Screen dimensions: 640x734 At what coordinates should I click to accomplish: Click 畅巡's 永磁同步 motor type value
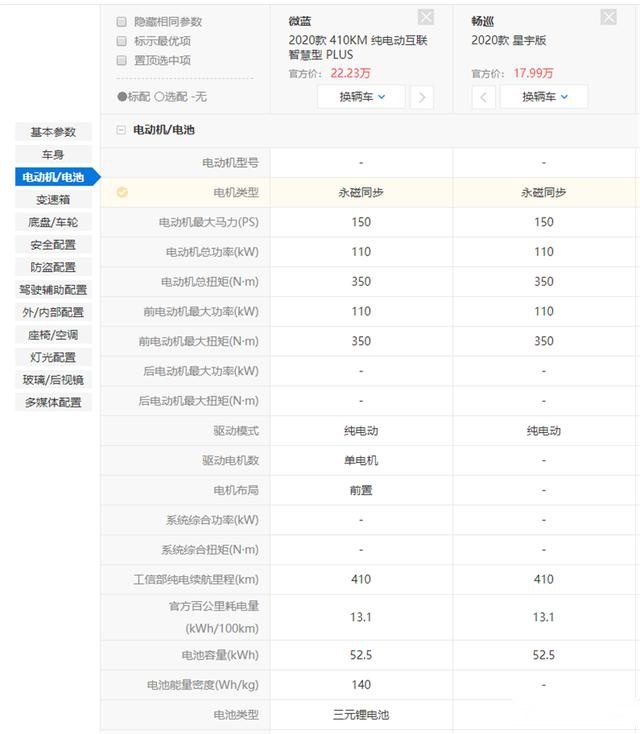[544, 192]
